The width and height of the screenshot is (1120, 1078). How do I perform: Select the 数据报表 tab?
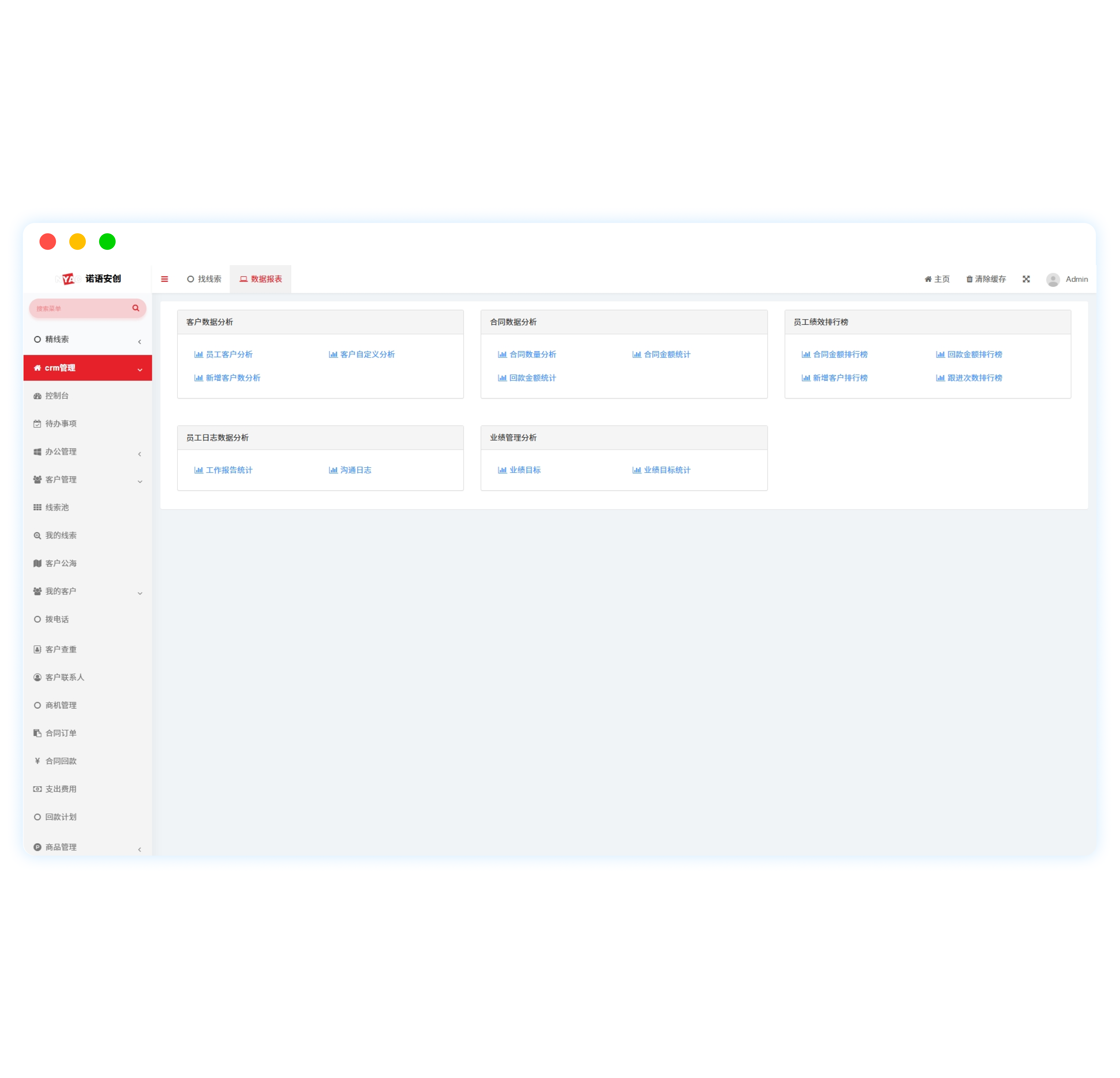[x=261, y=279]
